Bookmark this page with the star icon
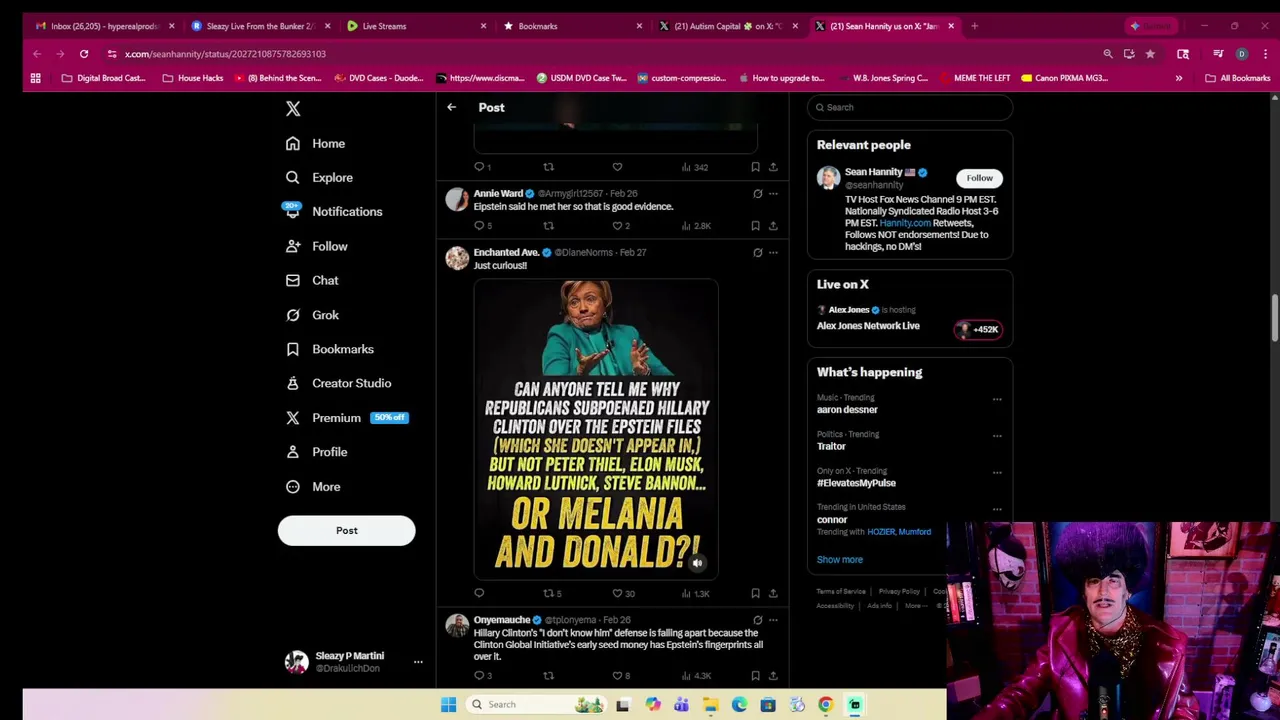Image resolution: width=1280 pixels, height=720 pixels. click(x=1150, y=54)
